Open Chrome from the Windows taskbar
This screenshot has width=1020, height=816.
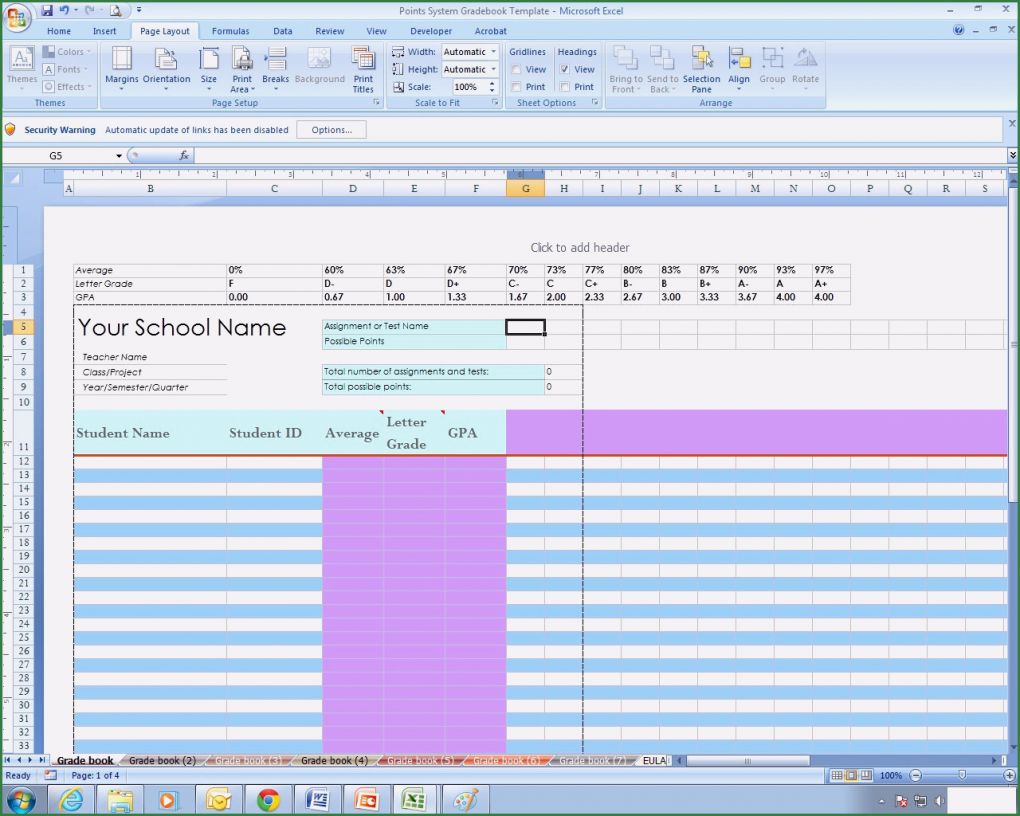click(x=267, y=800)
